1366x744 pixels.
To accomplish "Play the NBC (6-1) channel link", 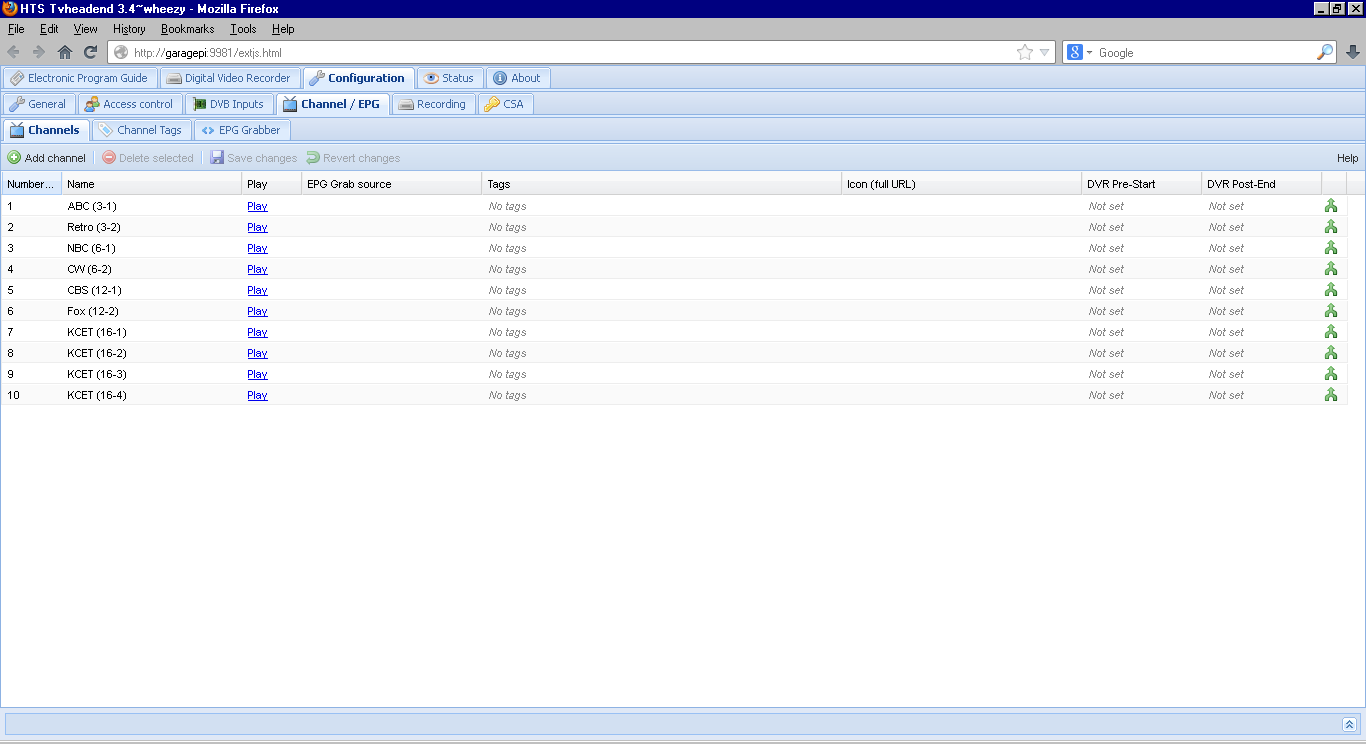I will click(256, 248).
